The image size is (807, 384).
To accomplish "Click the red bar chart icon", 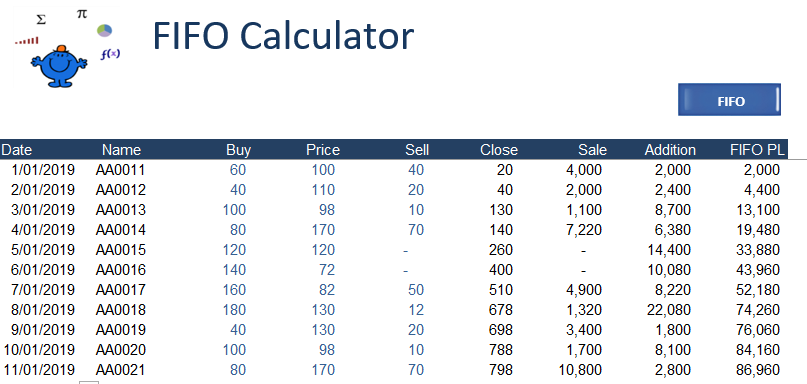I will tap(27, 40).
